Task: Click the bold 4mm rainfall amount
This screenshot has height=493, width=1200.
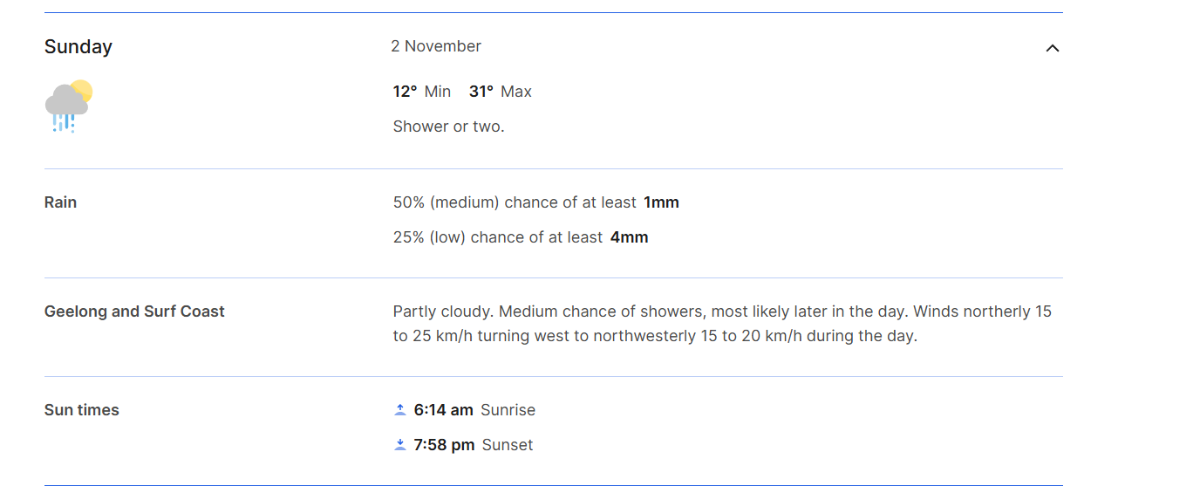Action: (x=629, y=237)
